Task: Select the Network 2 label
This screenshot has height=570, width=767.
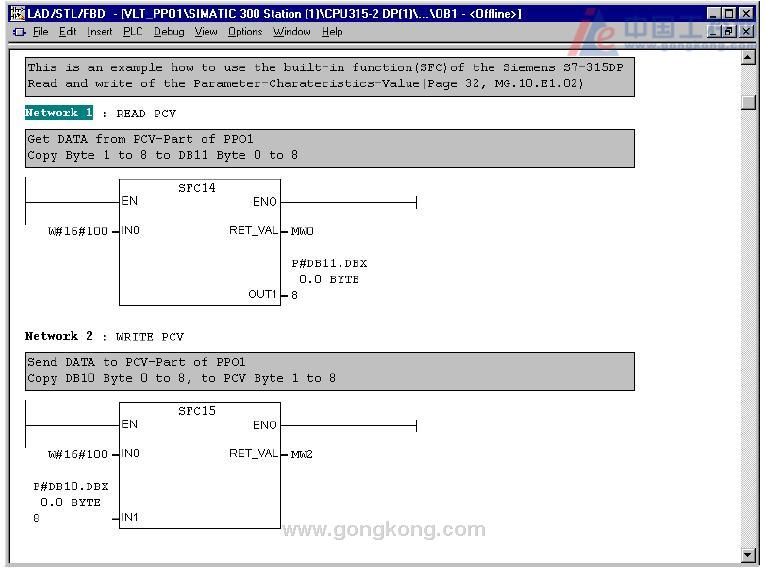Action: [59, 336]
